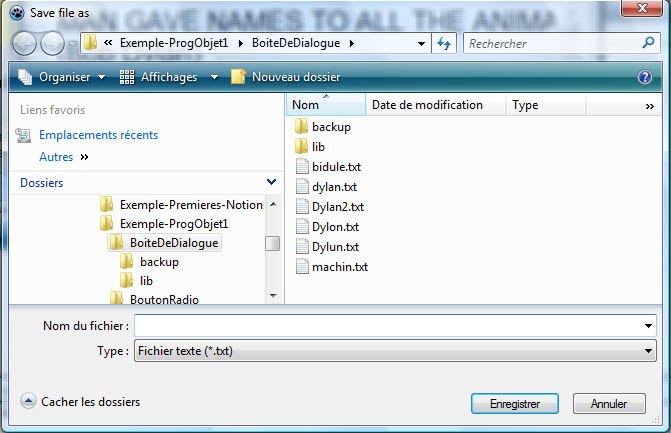
Task: Click the folder tree scroll up arrow
Action: pos(273,204)
